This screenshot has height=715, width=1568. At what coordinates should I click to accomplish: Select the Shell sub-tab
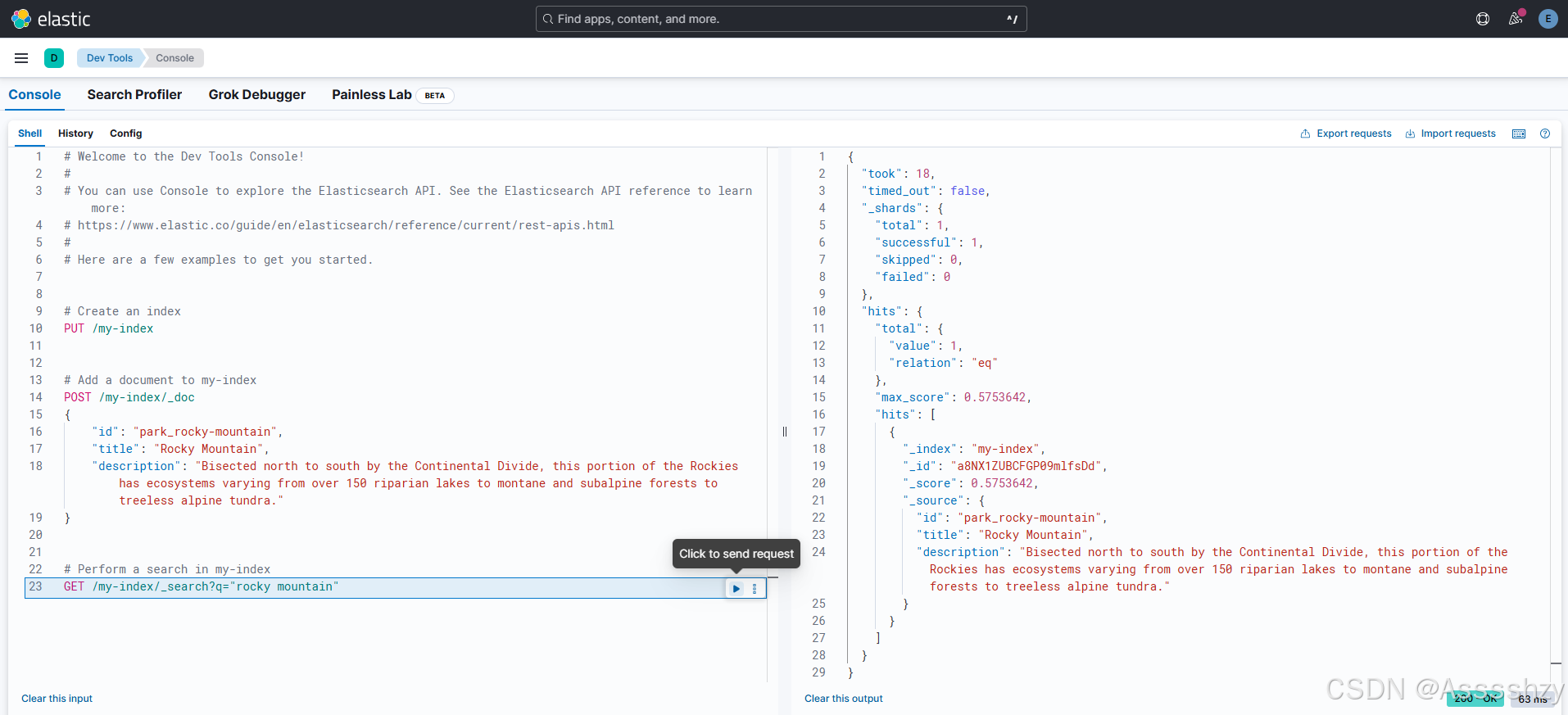(29, 133)
